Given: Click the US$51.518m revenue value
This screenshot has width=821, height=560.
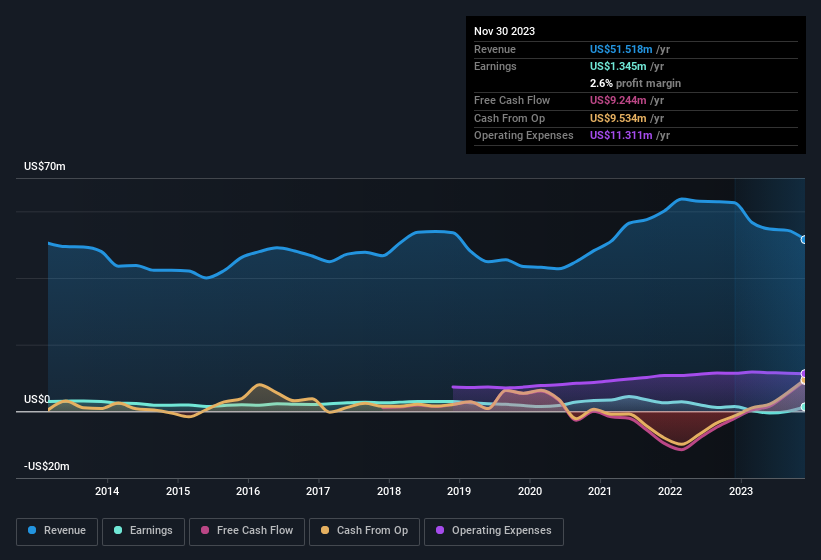Looking at the screenshot, I should [621, 49].
